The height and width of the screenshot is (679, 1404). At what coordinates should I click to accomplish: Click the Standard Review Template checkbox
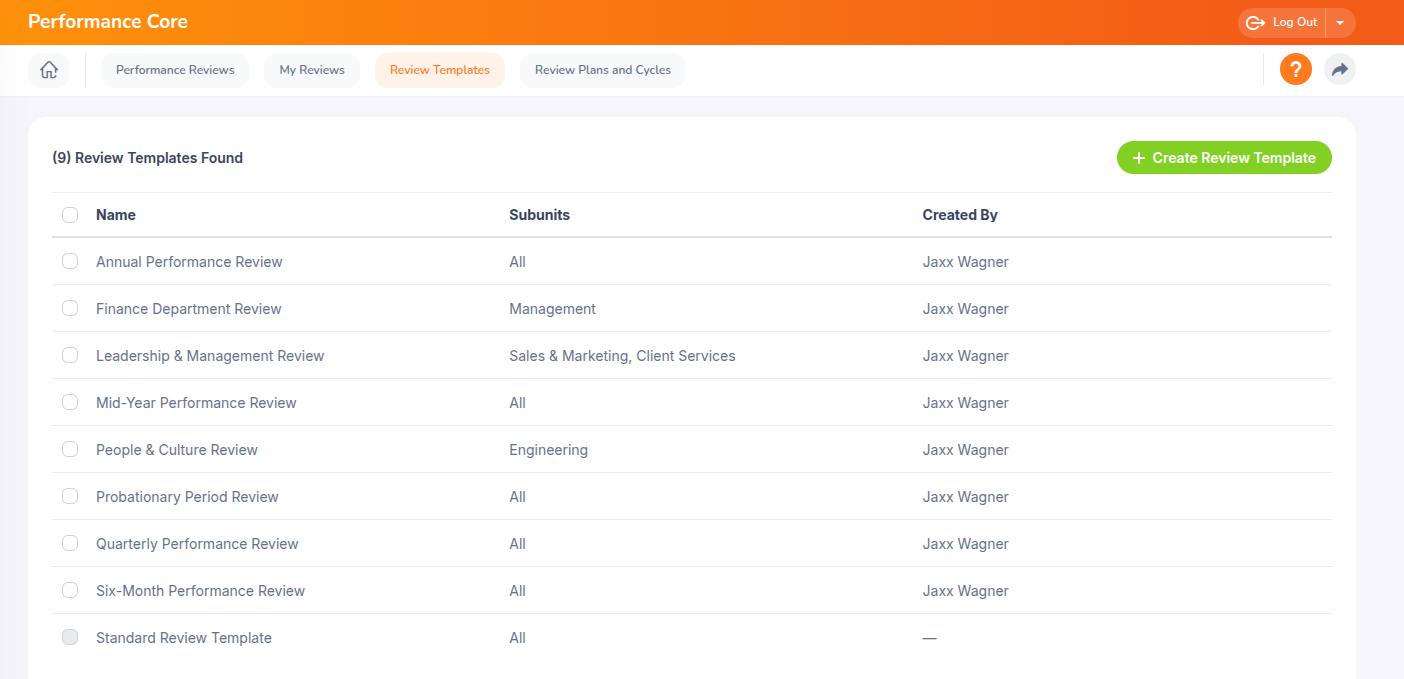tap(70, 637)
